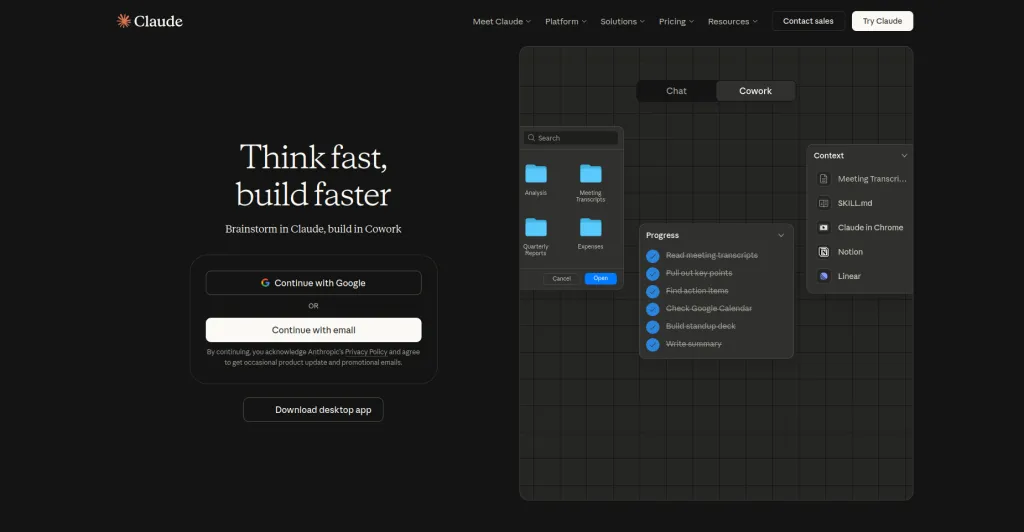Open the Quarterly Reports folder icon

pos(536,227)
